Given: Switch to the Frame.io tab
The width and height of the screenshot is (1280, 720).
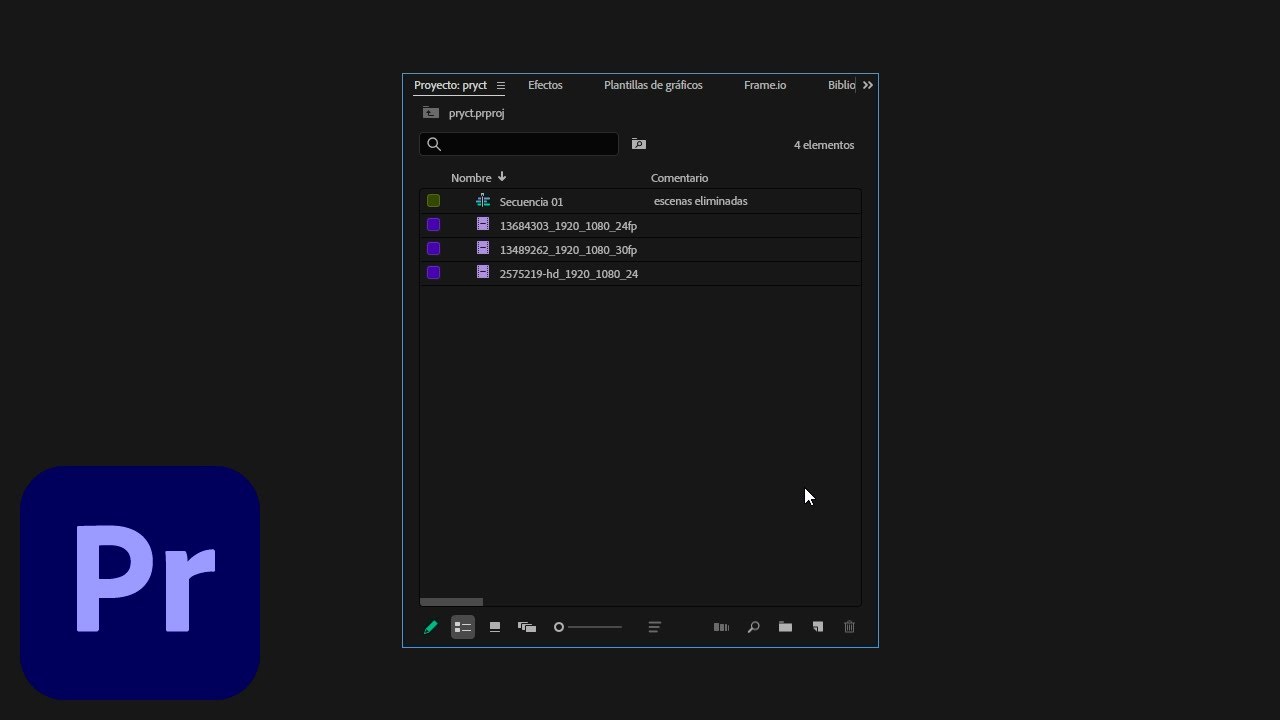Looking at the screenshot, I should pos(765,85).
